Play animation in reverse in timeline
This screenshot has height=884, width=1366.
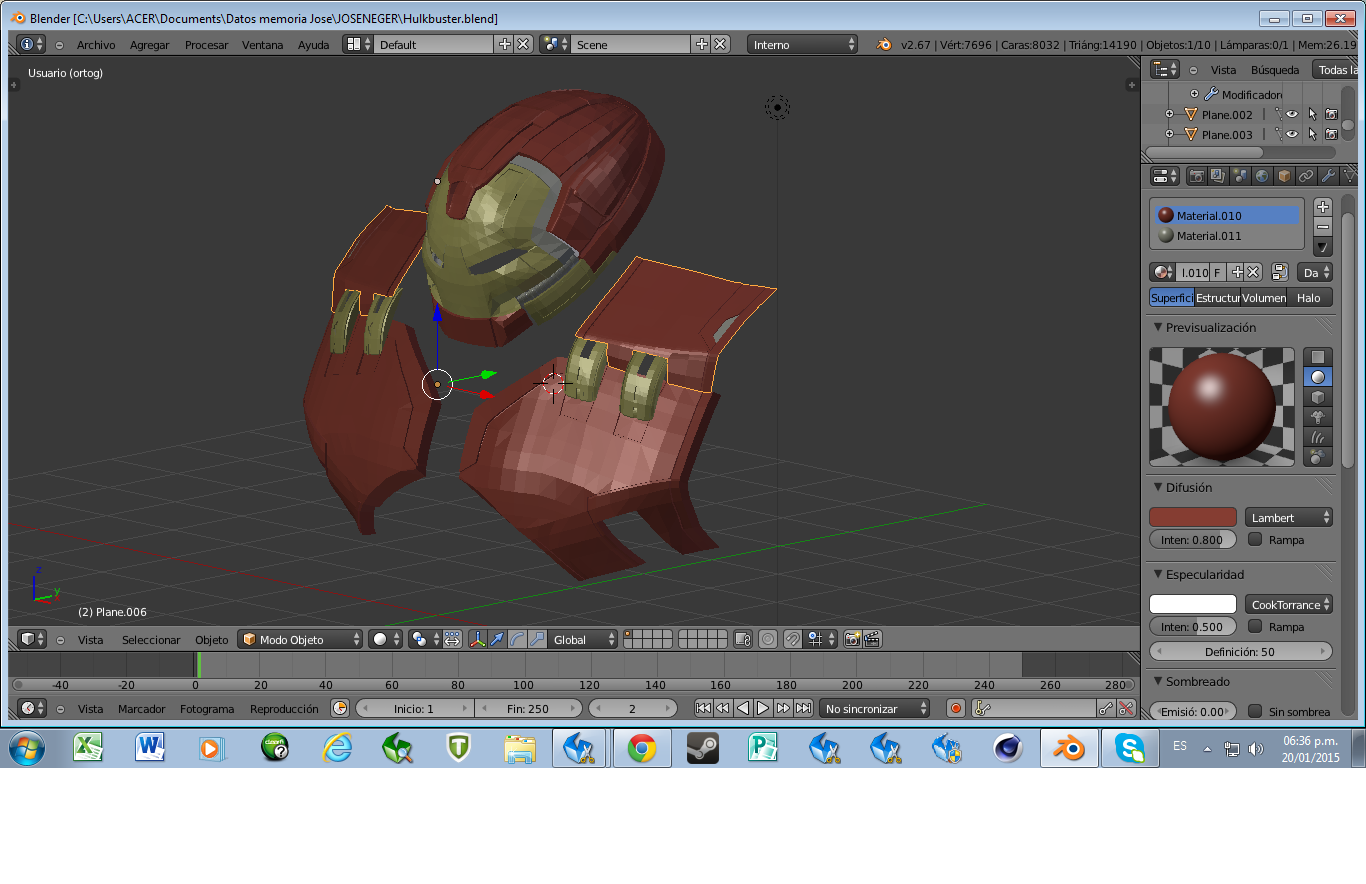click(743, 708)
